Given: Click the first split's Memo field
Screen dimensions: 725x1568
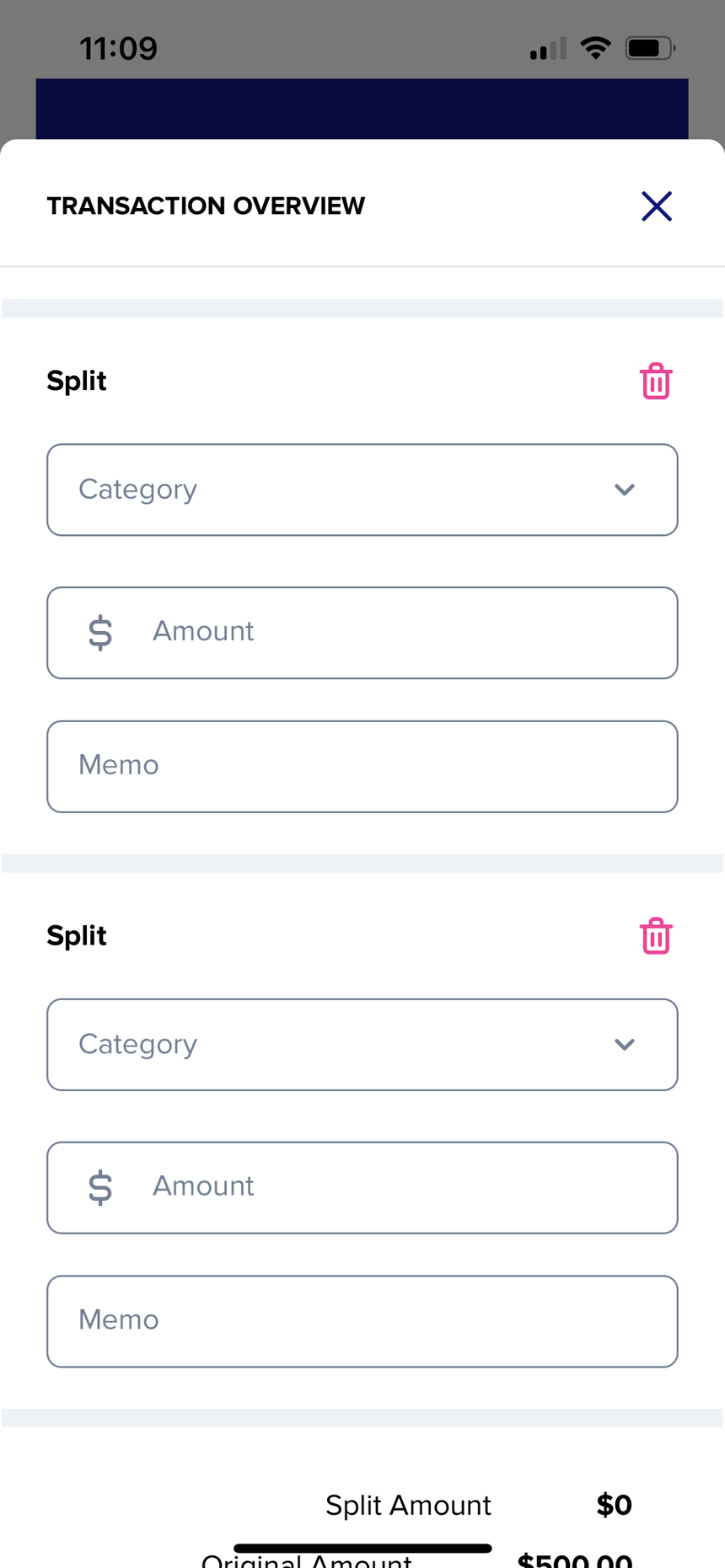Looking at the screenshot, I should (x=362, y=766).
